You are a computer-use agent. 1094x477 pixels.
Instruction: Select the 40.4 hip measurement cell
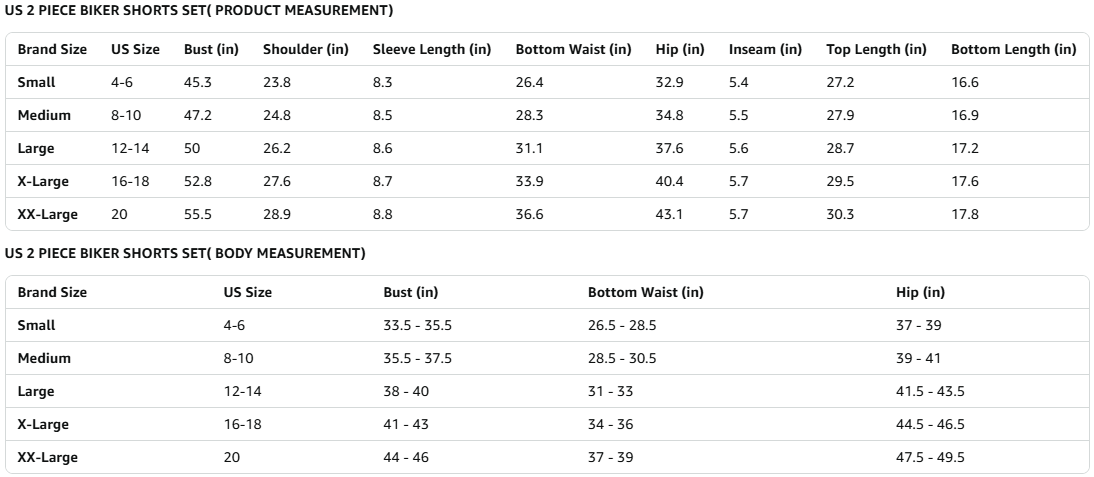point(669,181)
